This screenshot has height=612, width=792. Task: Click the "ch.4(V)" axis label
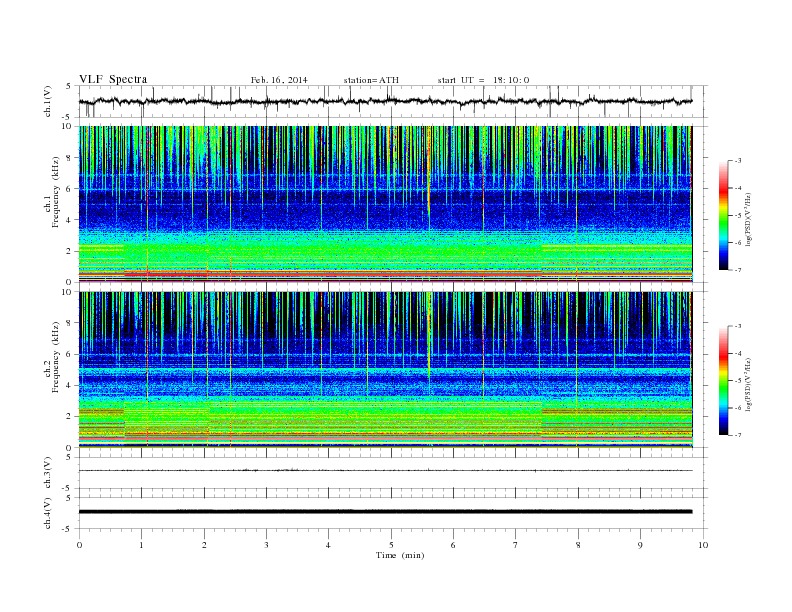pyautogui.click(x=48, y=513)
